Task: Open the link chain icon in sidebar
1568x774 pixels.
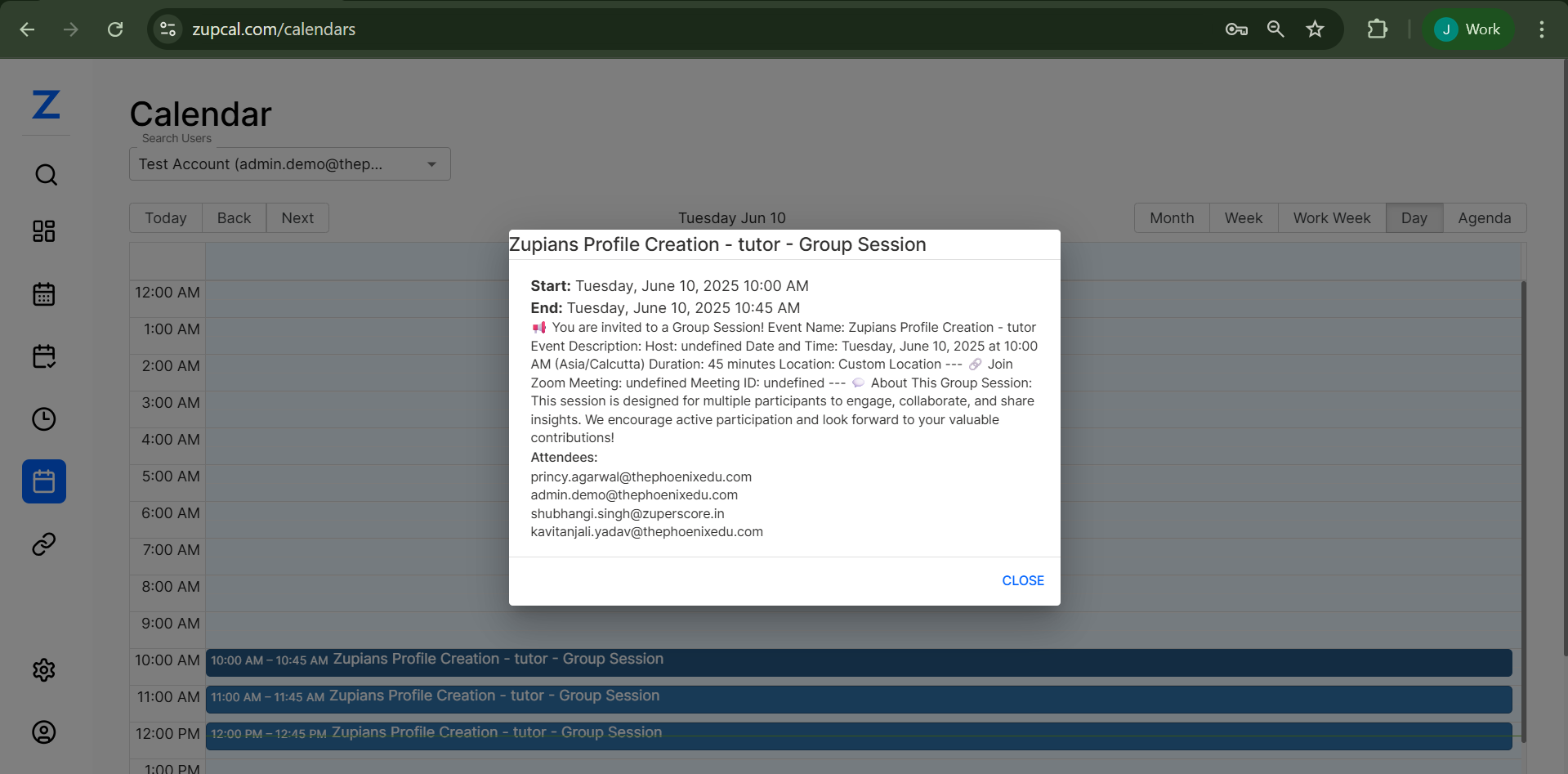Action: coord(44,544)
